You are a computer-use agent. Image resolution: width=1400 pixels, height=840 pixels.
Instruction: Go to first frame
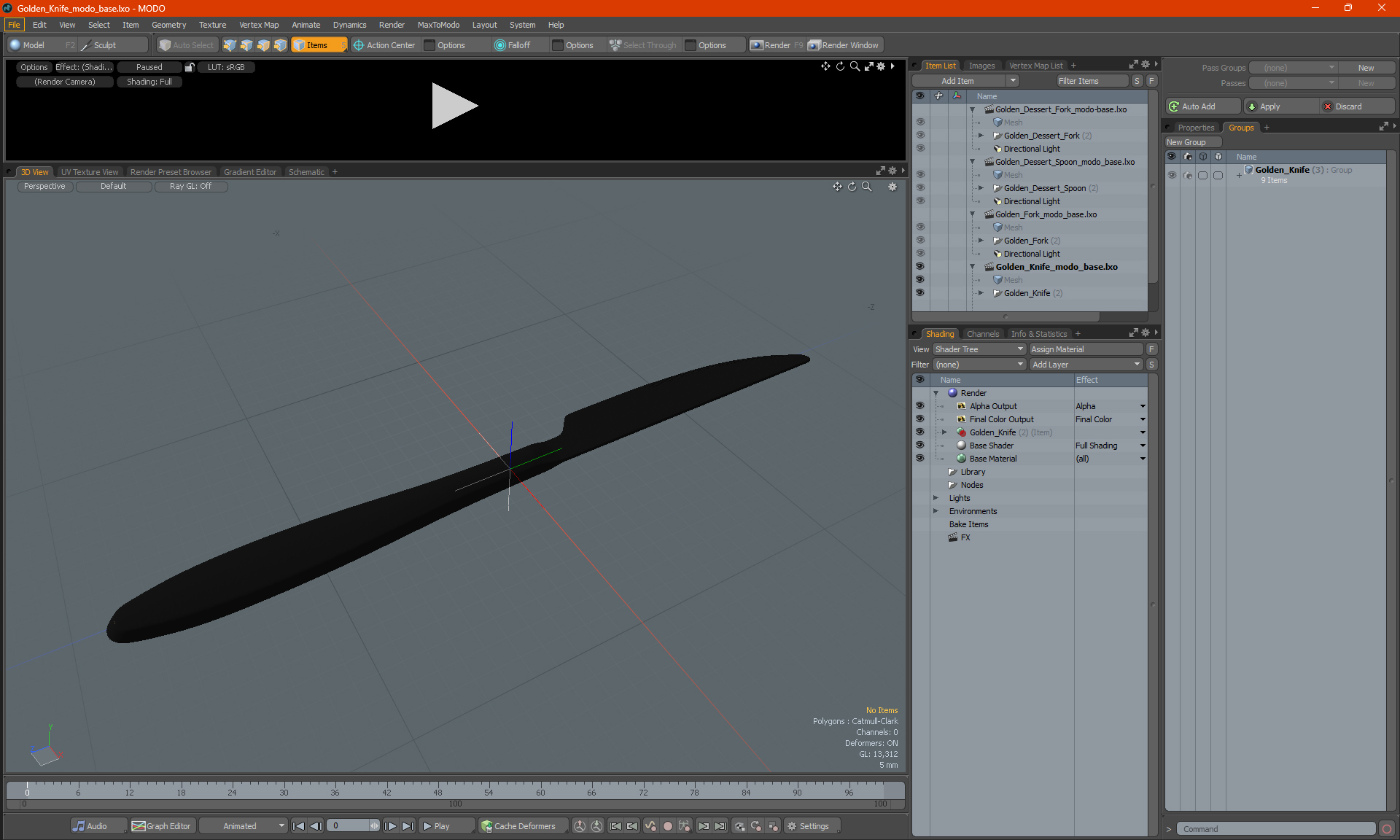[298, 826]
